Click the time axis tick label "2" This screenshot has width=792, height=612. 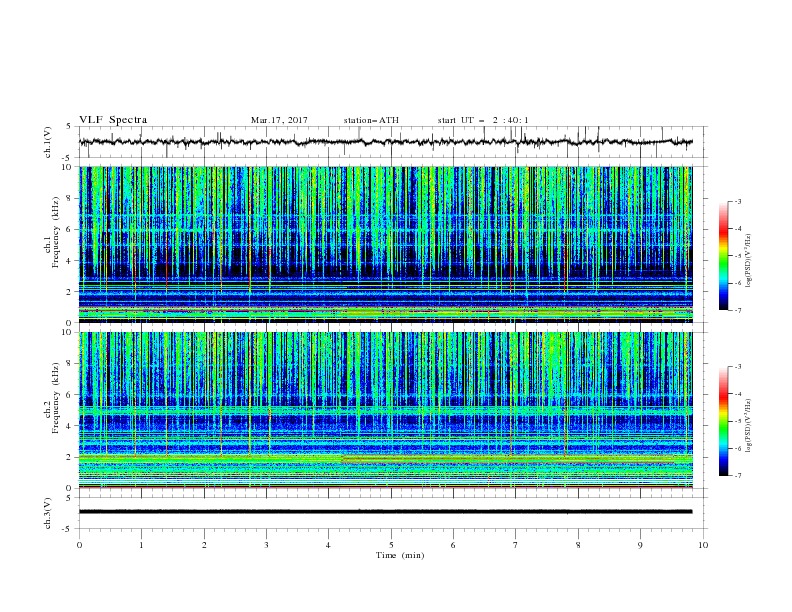(205, 545)
